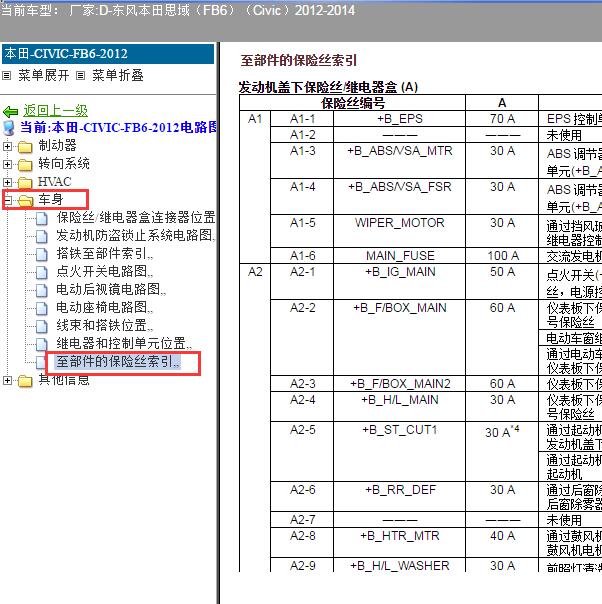Open 线束和搭铁位置 document
This screenshot has width=602, height=604.
click(x=105, y=325)
